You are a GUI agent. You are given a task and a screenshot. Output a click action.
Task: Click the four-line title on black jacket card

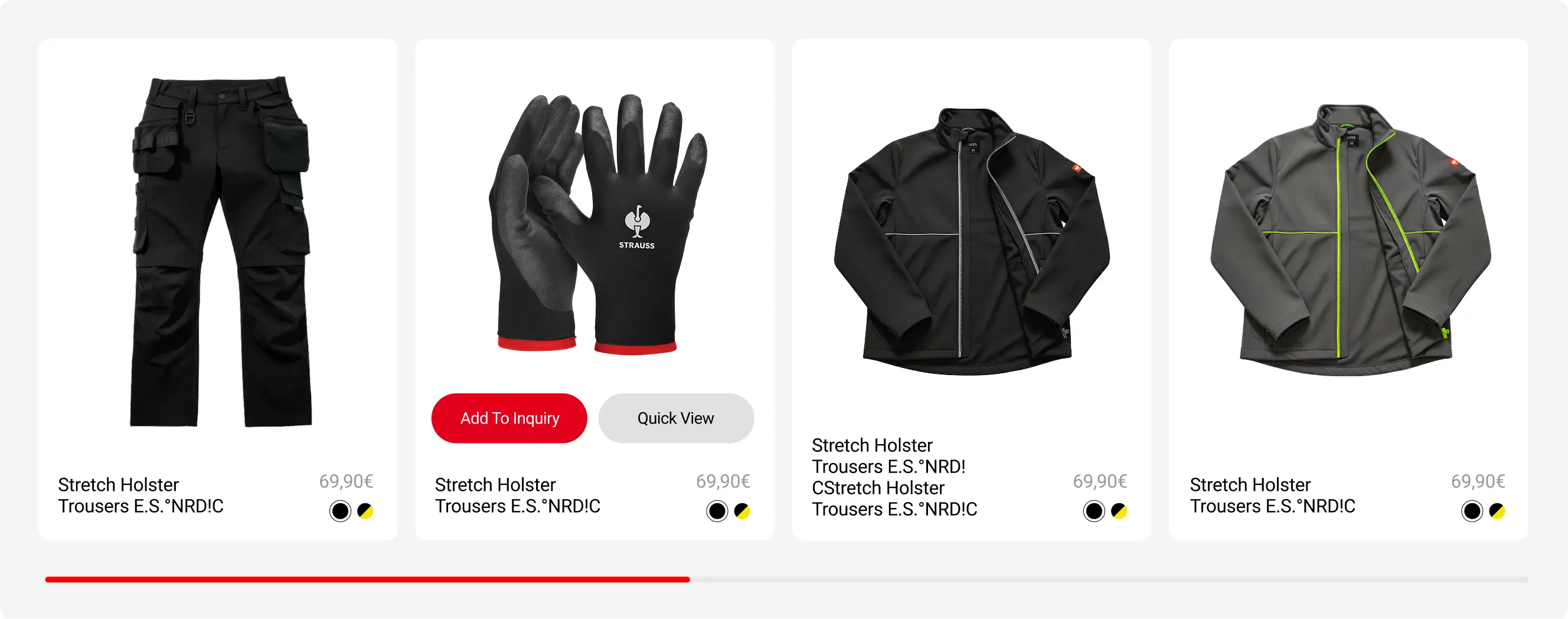894,477
